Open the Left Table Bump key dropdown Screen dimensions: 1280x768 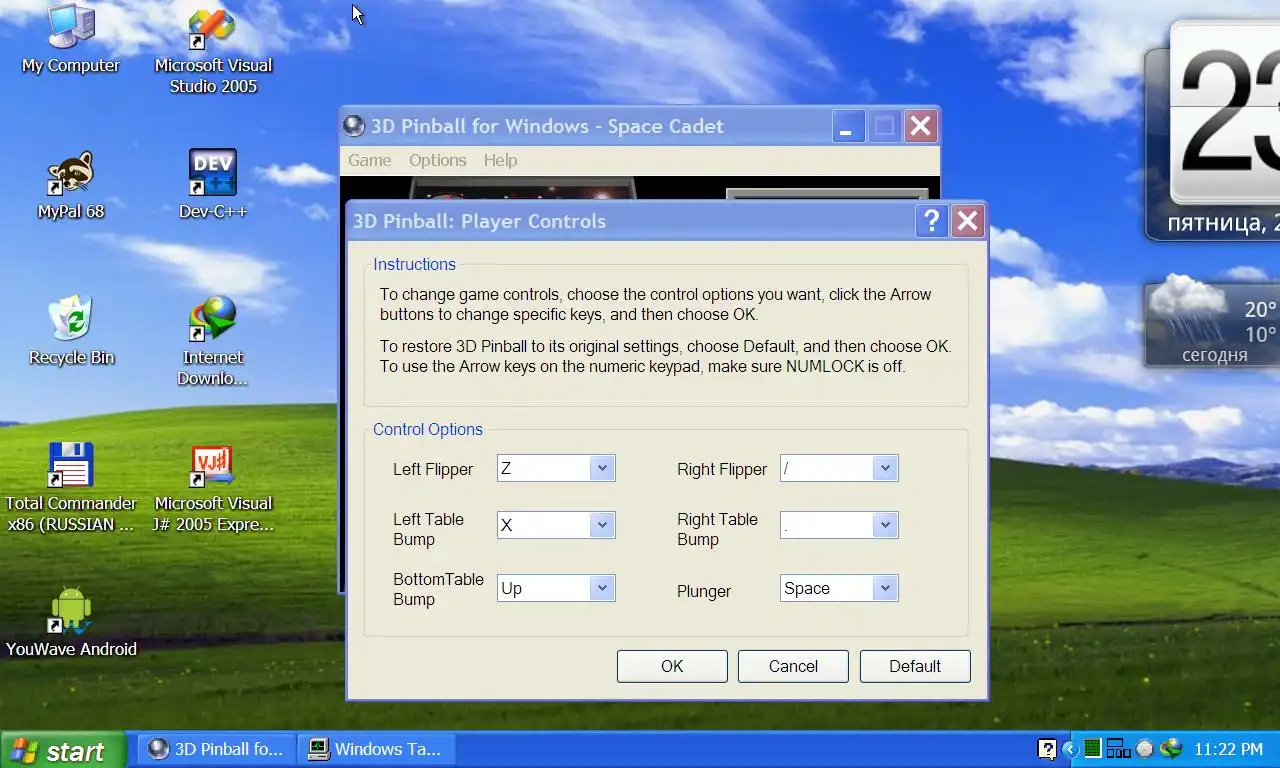[601, 525]
